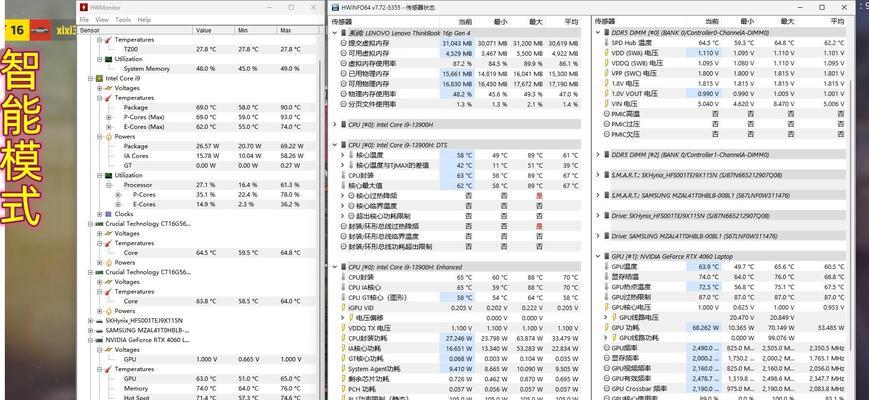This screenshot has width=869, height=400.
Task: Click the Intel Core i9 chip icon
Action: coord(99,79)
